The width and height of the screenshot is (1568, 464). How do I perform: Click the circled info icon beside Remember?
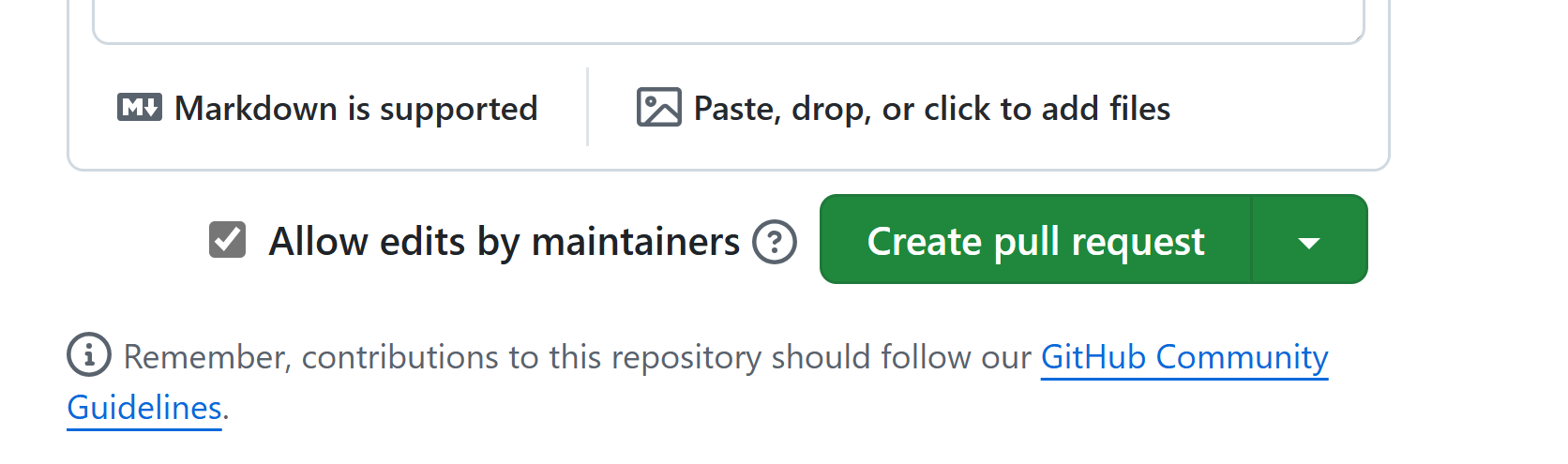click(x=89, y=355)
